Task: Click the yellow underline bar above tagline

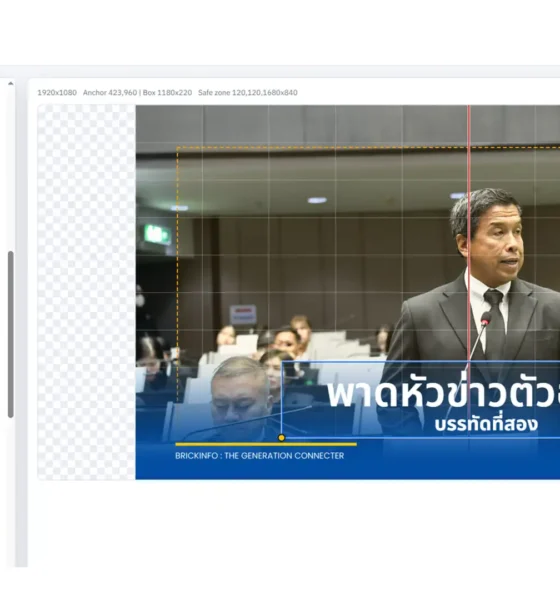Action: 266,444
